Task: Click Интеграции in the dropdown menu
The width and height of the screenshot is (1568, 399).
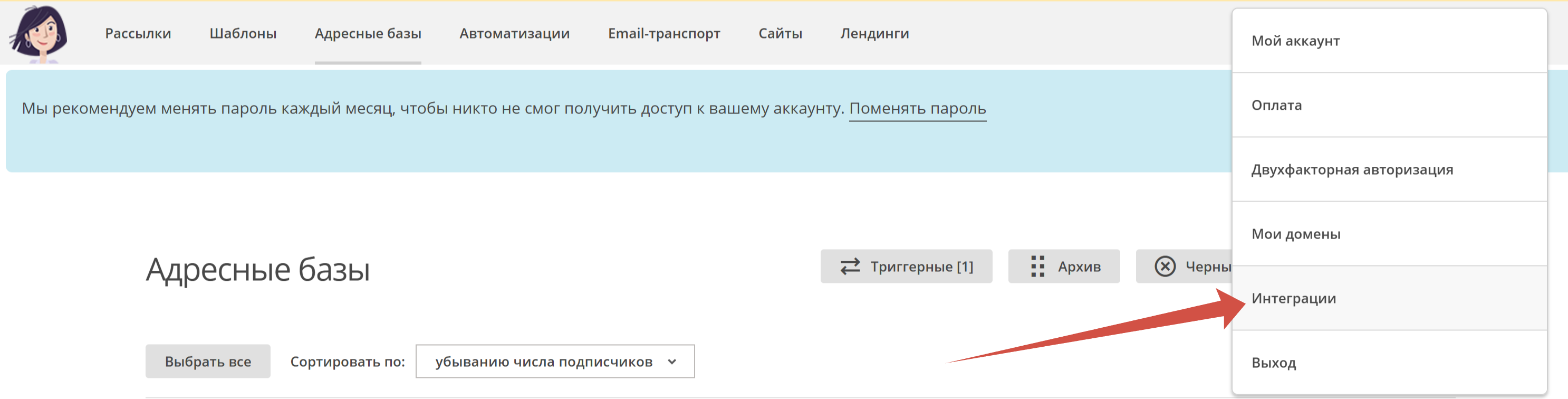Action: point(1293,299)
